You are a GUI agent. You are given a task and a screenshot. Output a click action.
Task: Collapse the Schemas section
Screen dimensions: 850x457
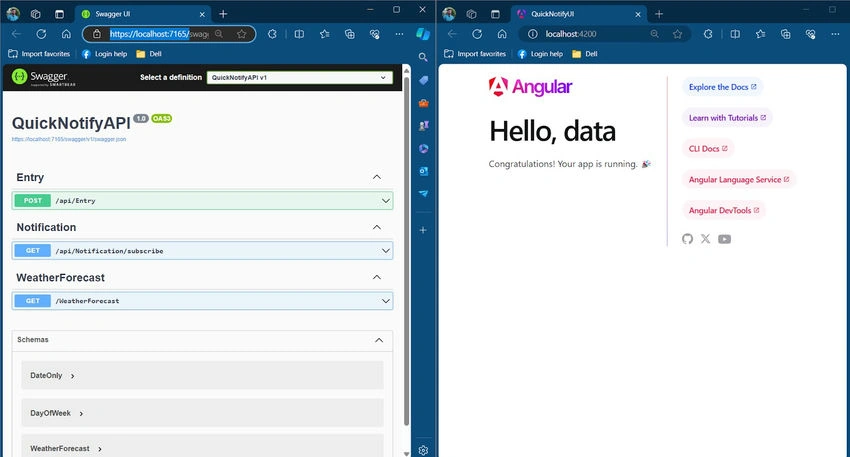coord(379,340)
